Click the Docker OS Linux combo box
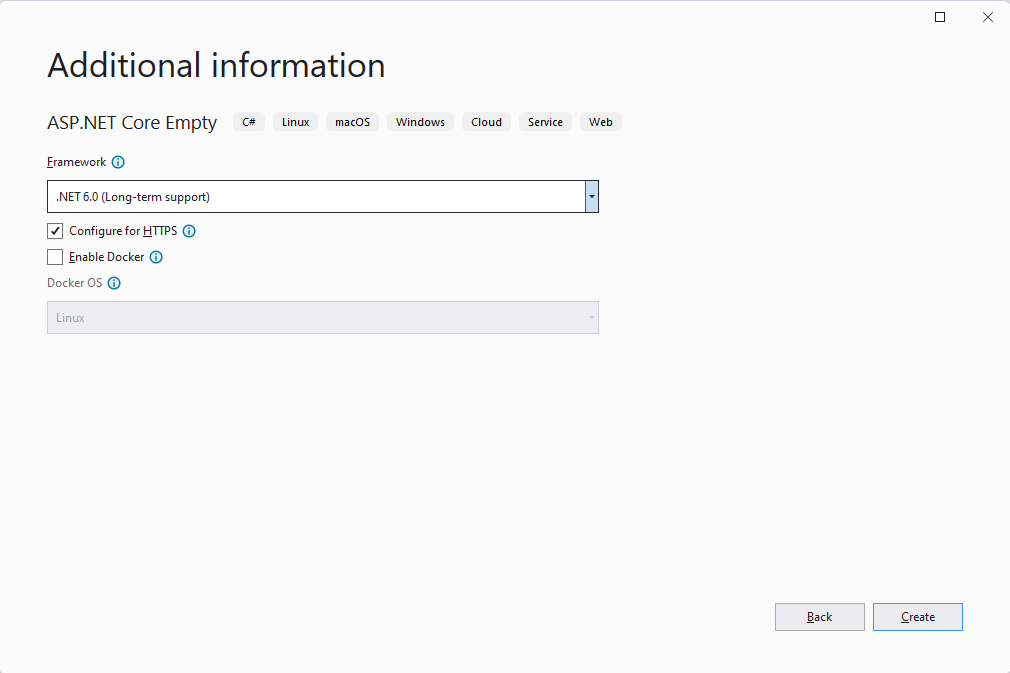The height and width of the screenshot is (673, 1010). 323,318
